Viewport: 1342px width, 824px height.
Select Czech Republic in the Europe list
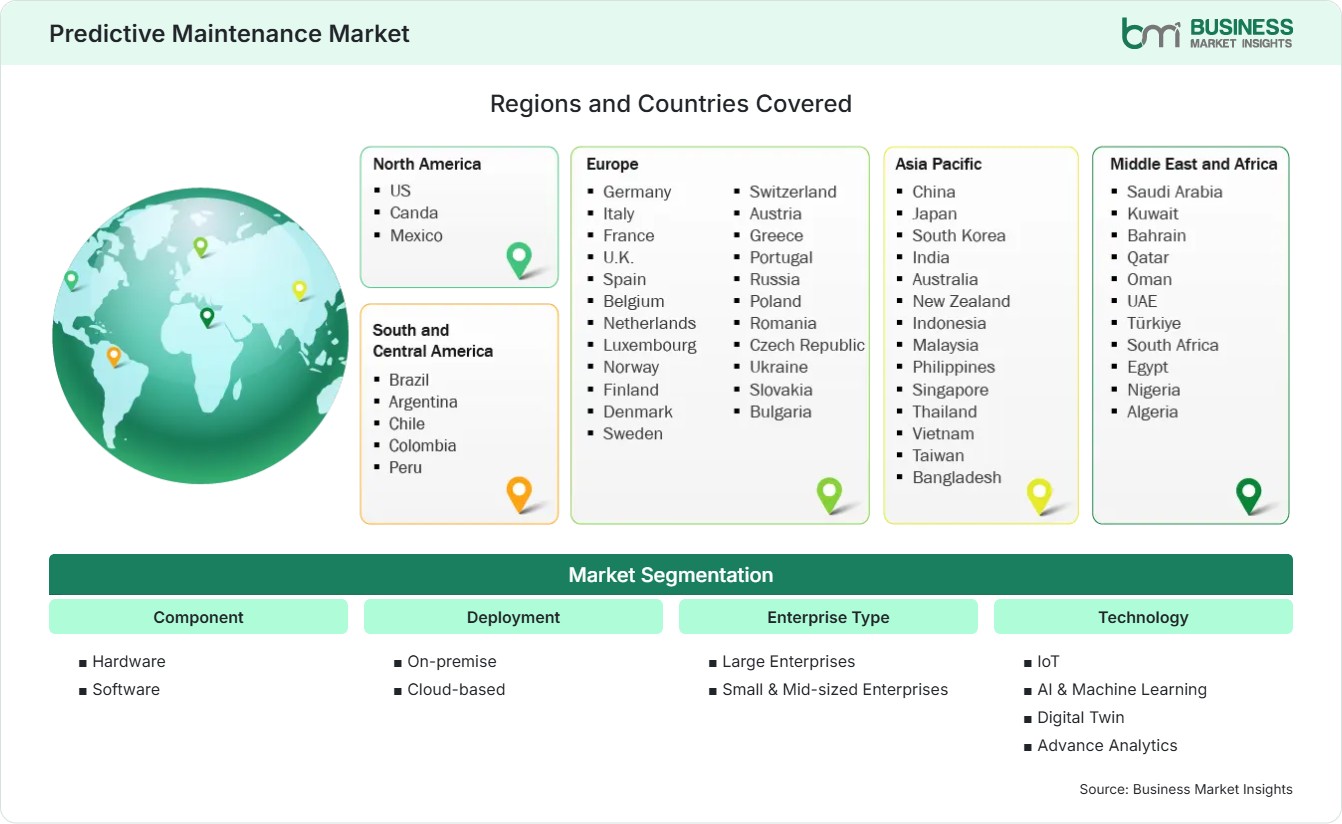[x=807, y=345]
